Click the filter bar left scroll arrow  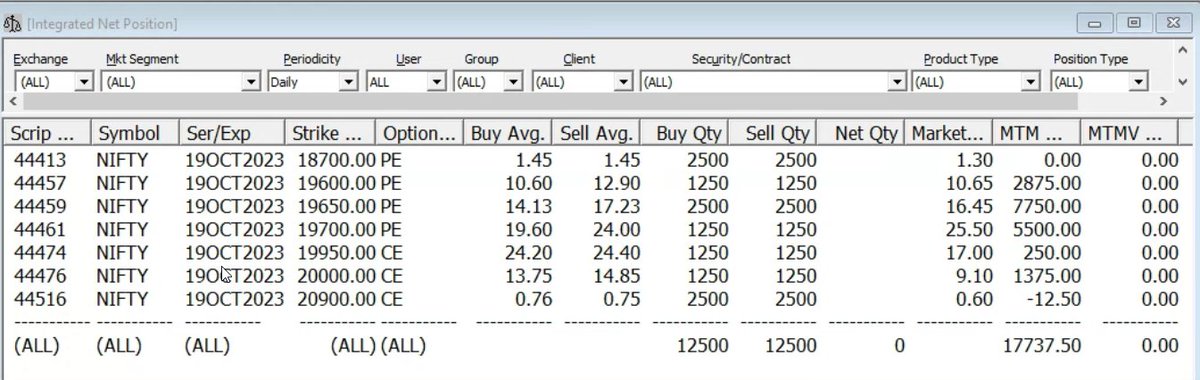pyautogui.click(x=13, y=102)
